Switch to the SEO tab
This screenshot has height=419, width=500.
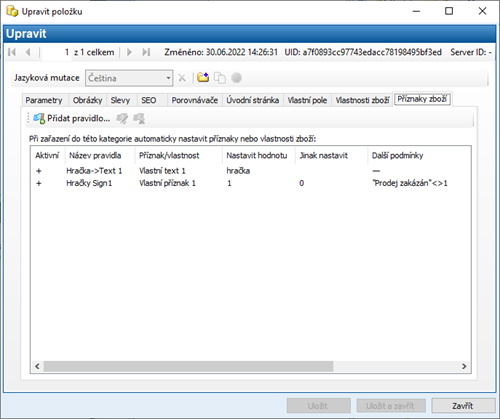coord(149,100)
